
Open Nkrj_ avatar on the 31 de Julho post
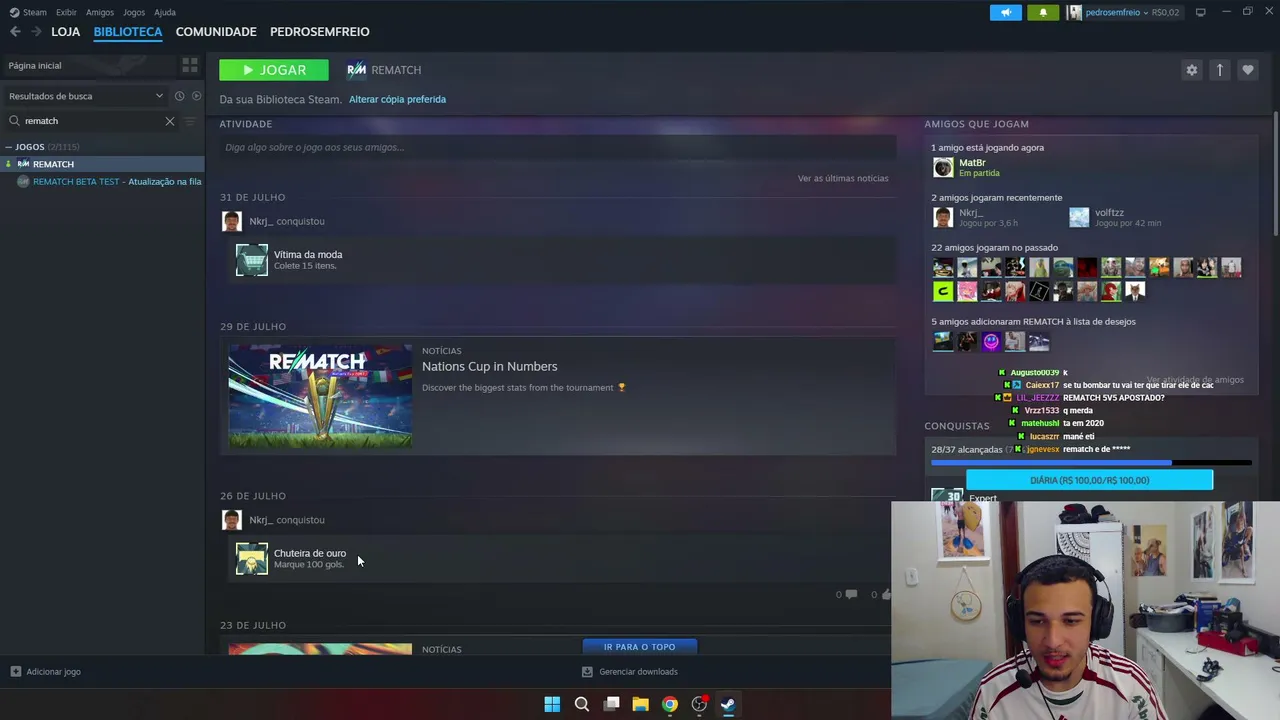click(x=231, y=221)
